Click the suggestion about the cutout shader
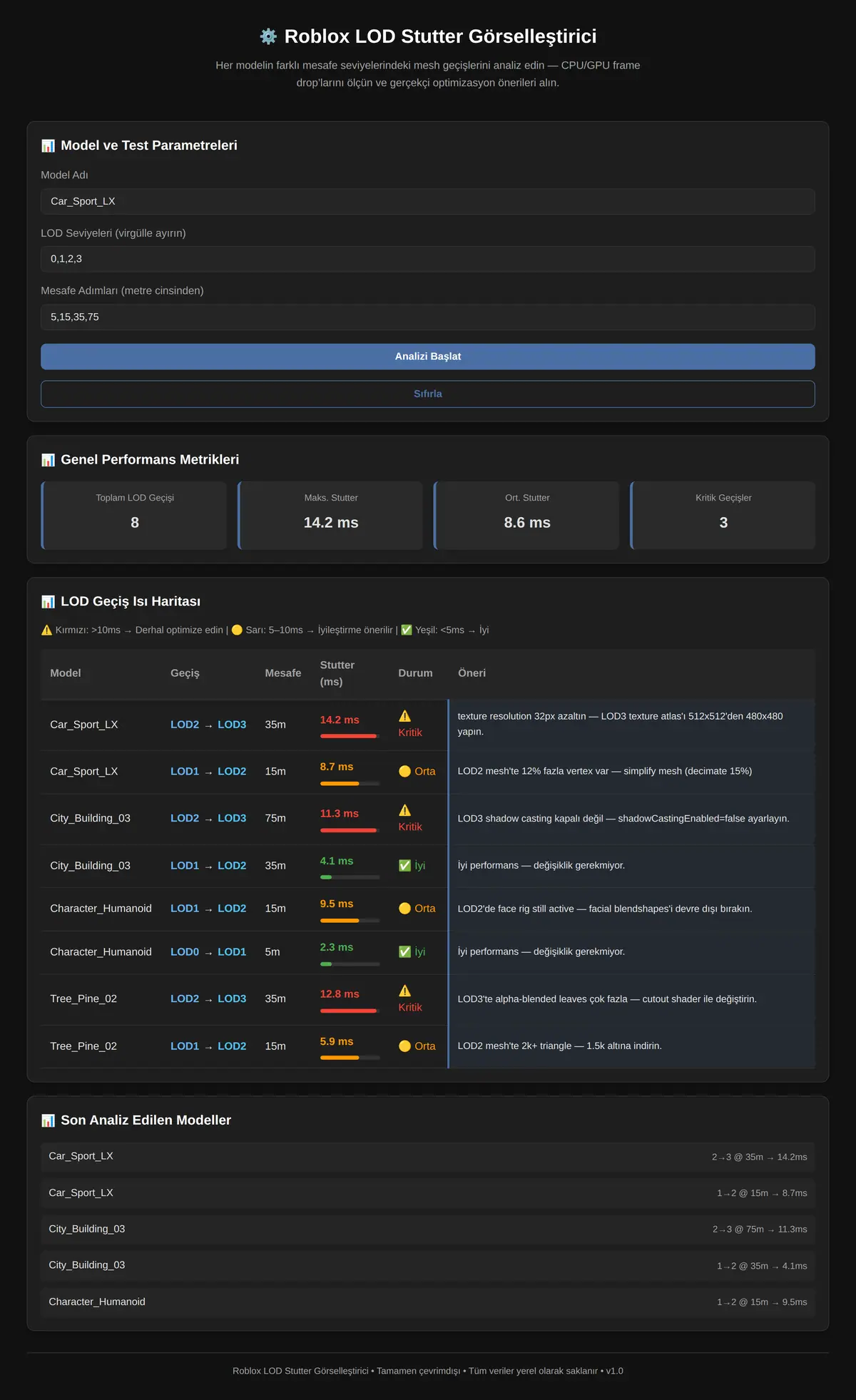Screen dimensions: 856x1400 click(x=607, y=999)
